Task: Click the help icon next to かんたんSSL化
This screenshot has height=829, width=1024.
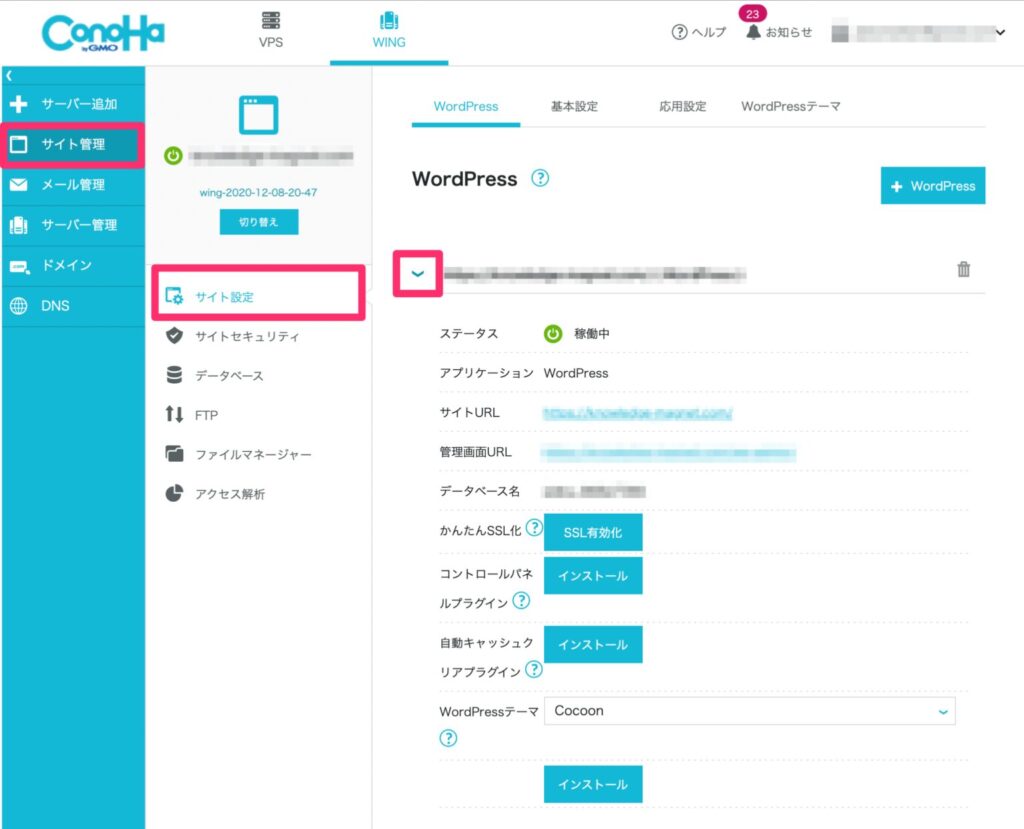Action: tap(534, 527)
